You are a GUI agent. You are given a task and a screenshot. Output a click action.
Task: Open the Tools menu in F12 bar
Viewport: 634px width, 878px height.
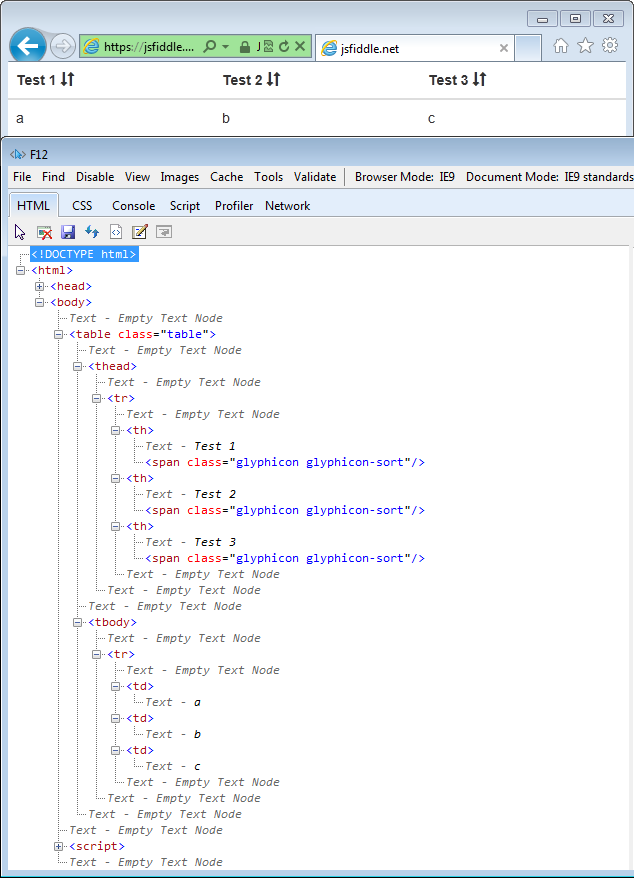[269, 177]
